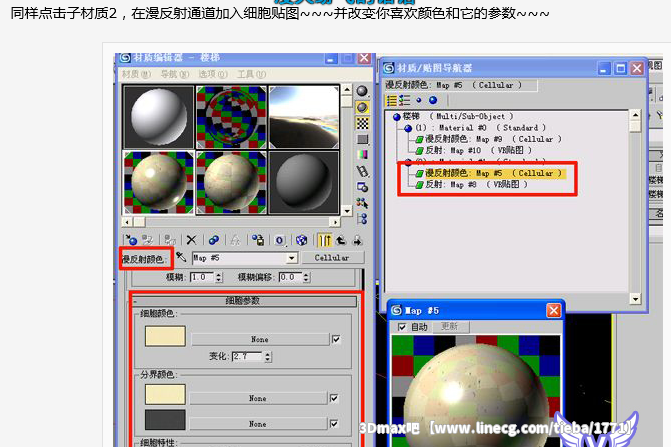Click the dark division color None button
The image size is (671, 447).
click(258, 423)
